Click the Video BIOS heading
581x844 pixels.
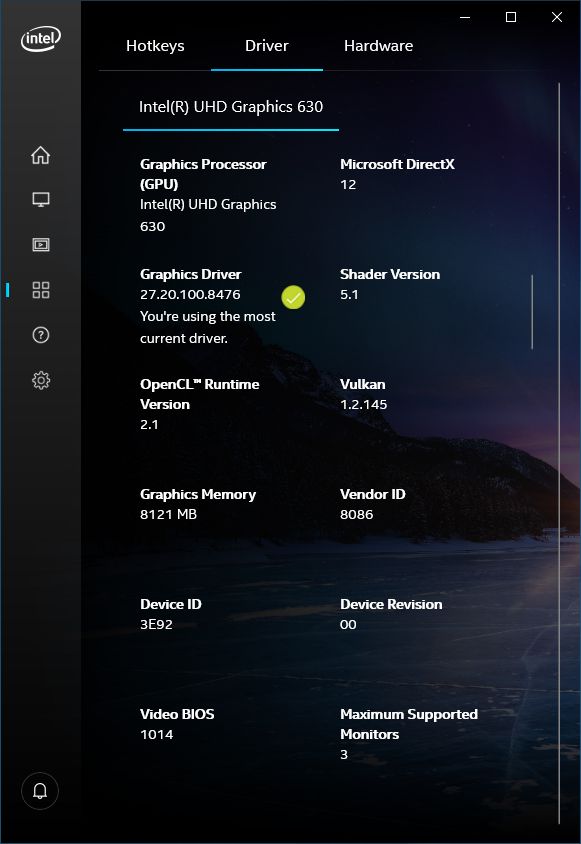[x=177, y=714]
